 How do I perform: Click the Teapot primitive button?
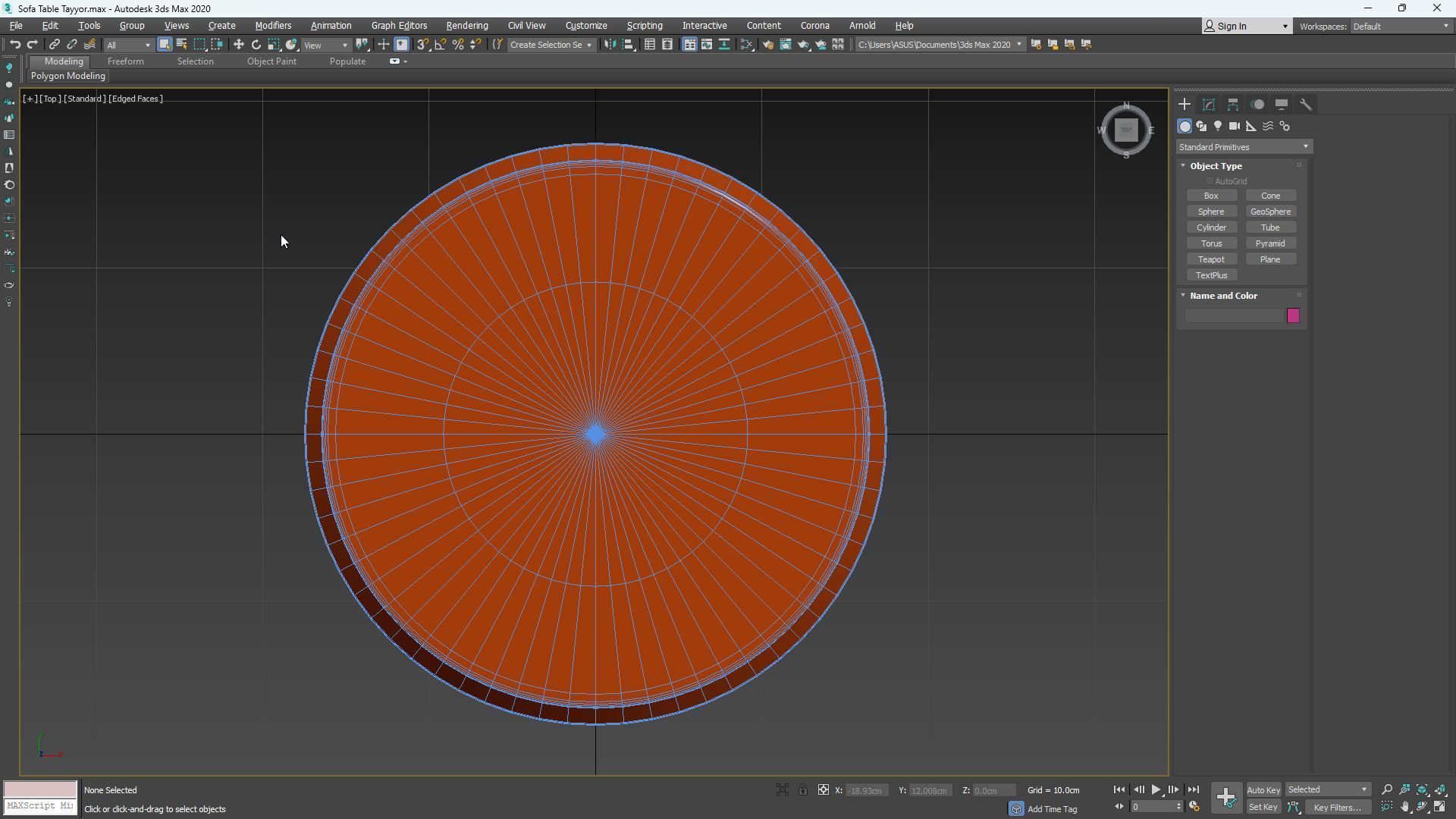pos(1211,259)
